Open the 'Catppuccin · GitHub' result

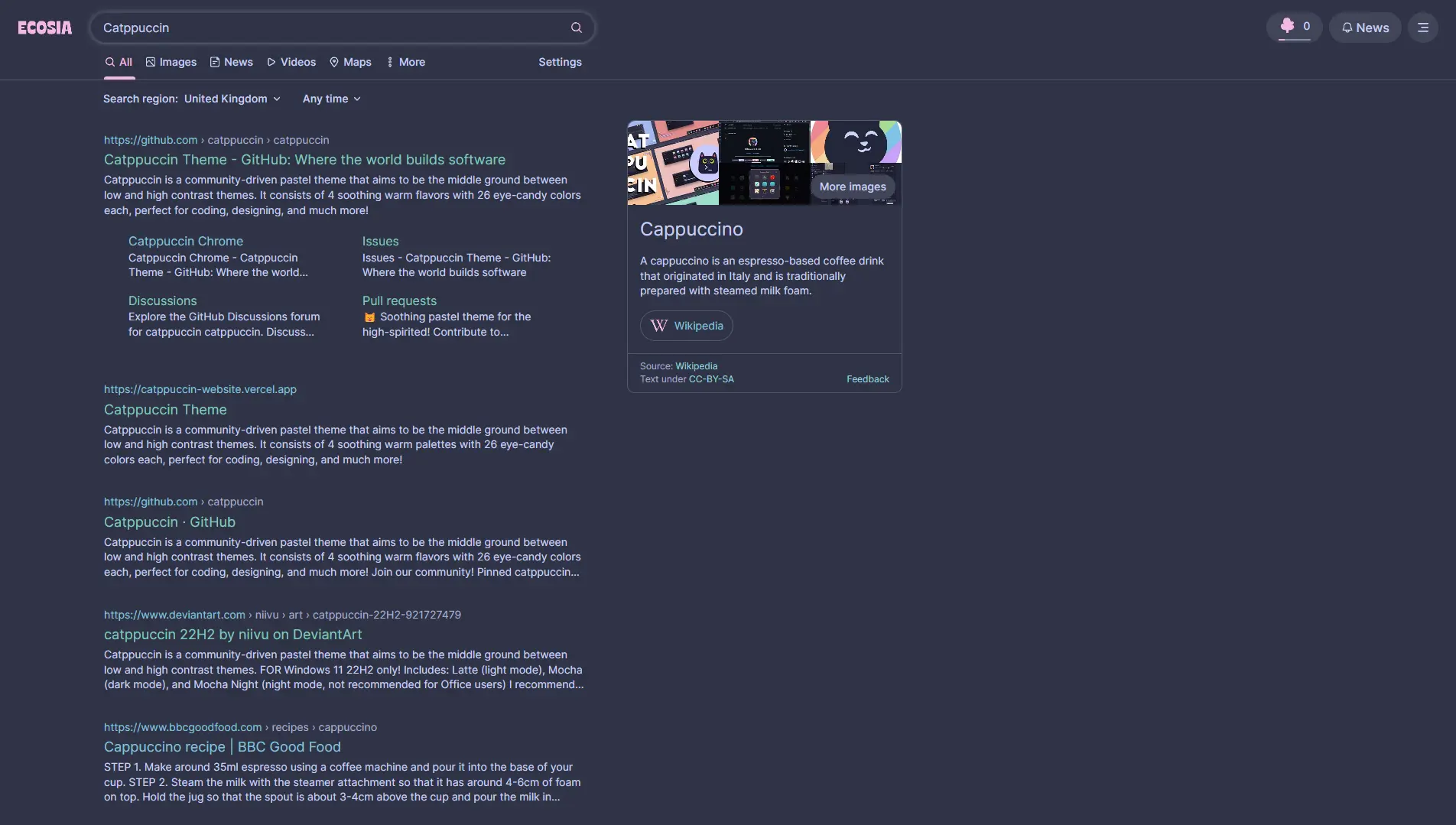pyautogui.click(x=170, y=522)
